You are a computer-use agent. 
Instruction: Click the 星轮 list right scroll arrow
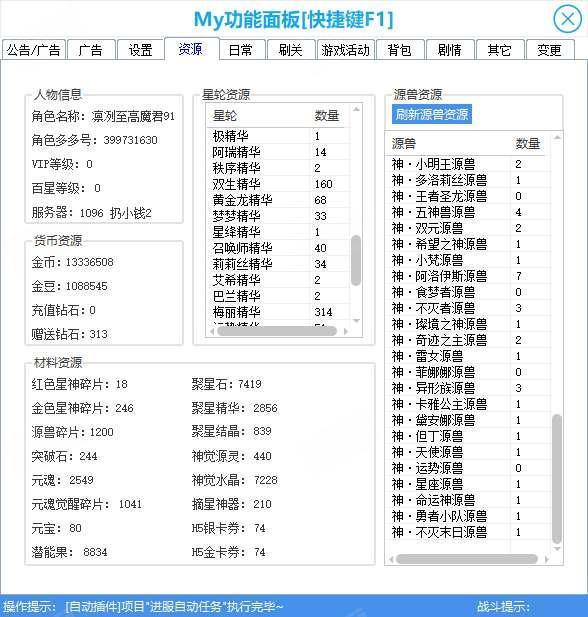coord(346,331)
